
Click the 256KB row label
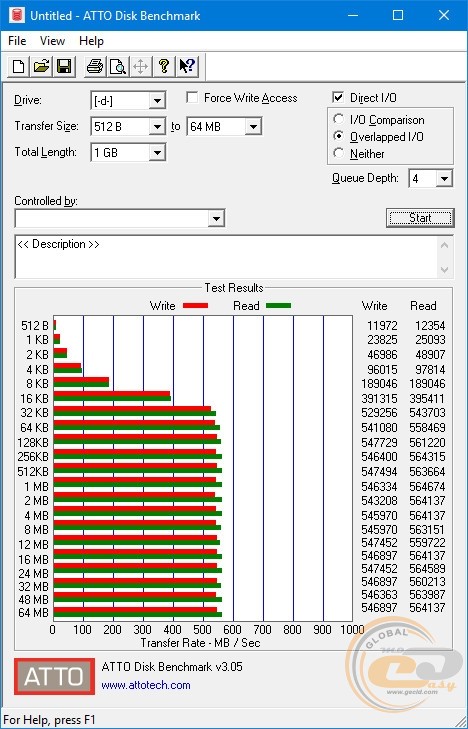pos(33,457)
